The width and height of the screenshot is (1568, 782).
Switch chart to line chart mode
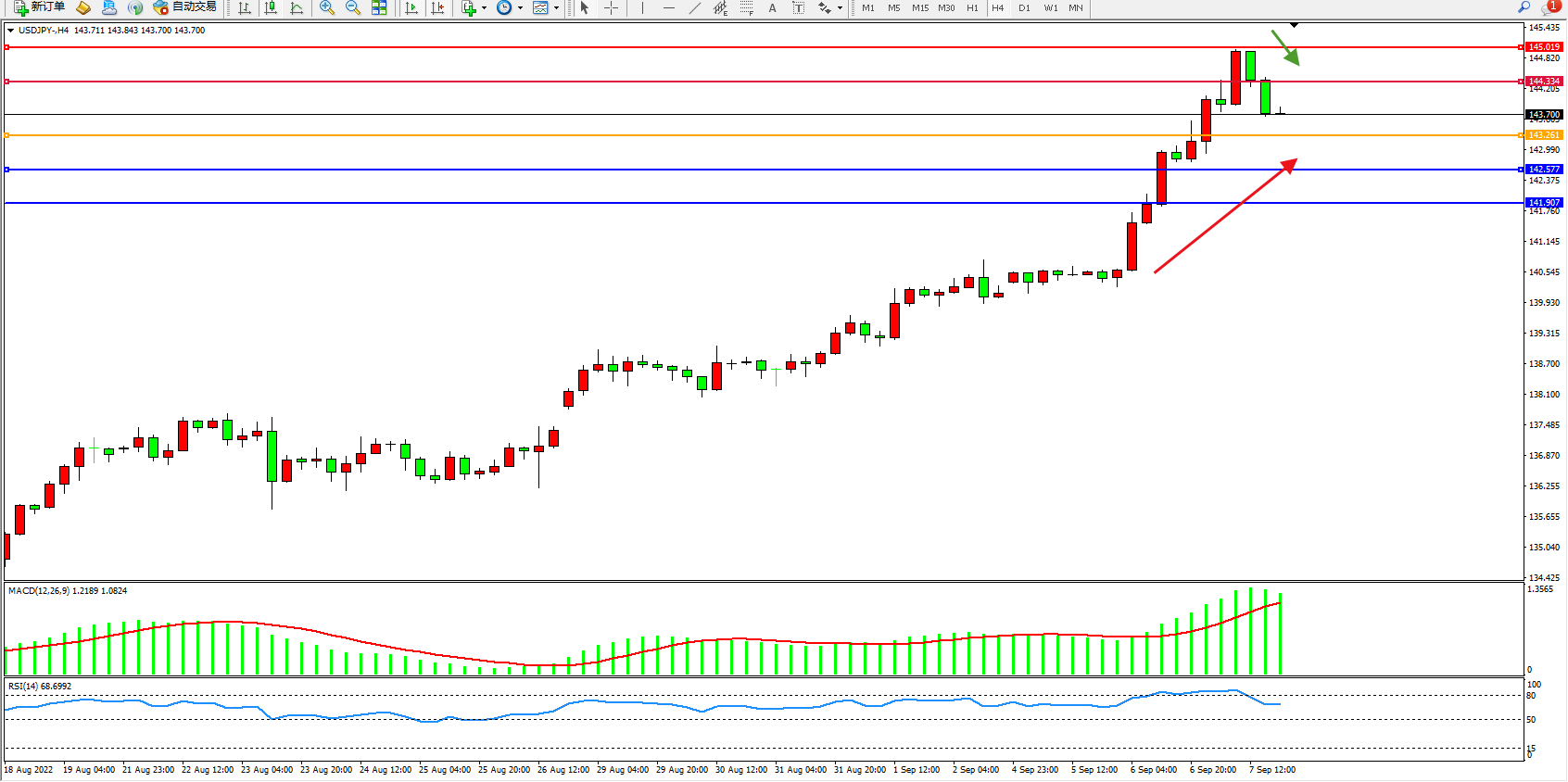[297, 7]
